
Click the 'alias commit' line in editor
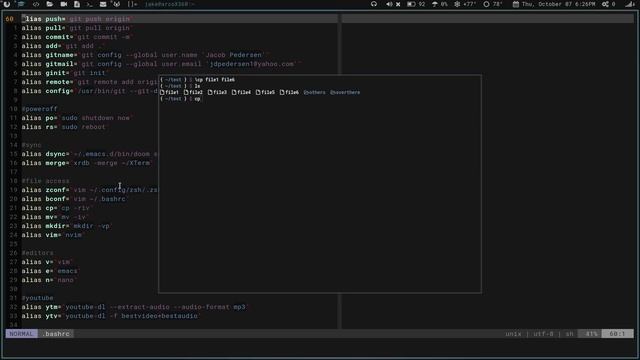click(x=78, y=37)
